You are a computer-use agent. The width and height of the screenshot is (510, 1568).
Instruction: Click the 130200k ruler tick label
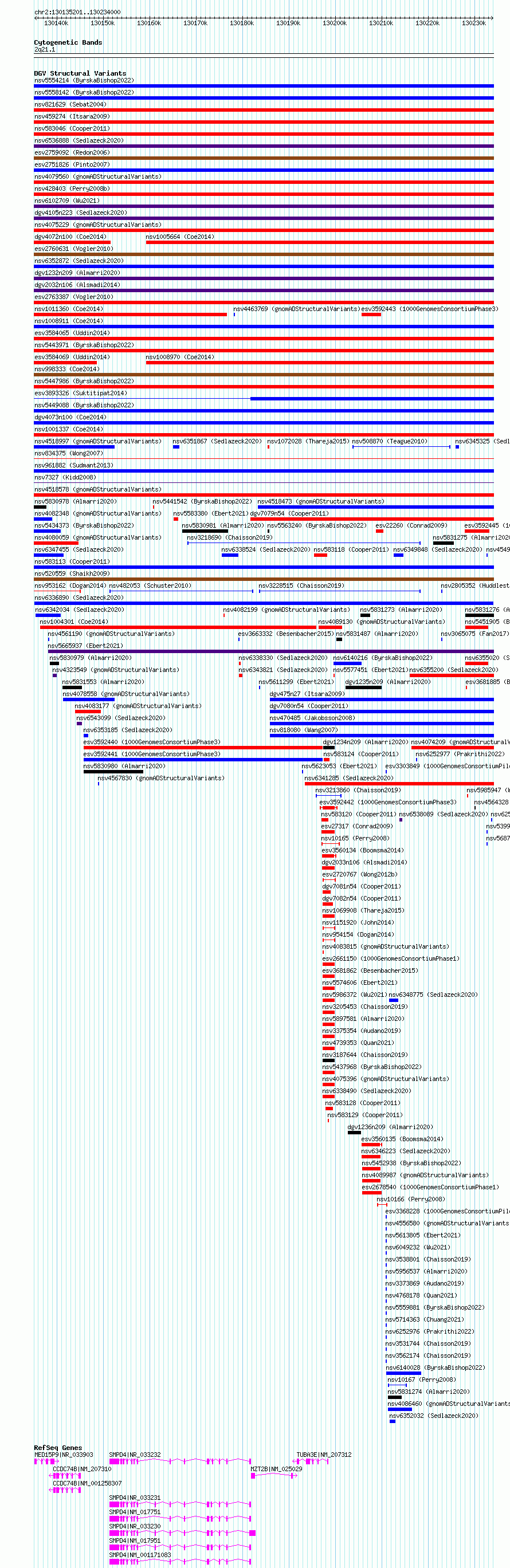pos(334,23)
